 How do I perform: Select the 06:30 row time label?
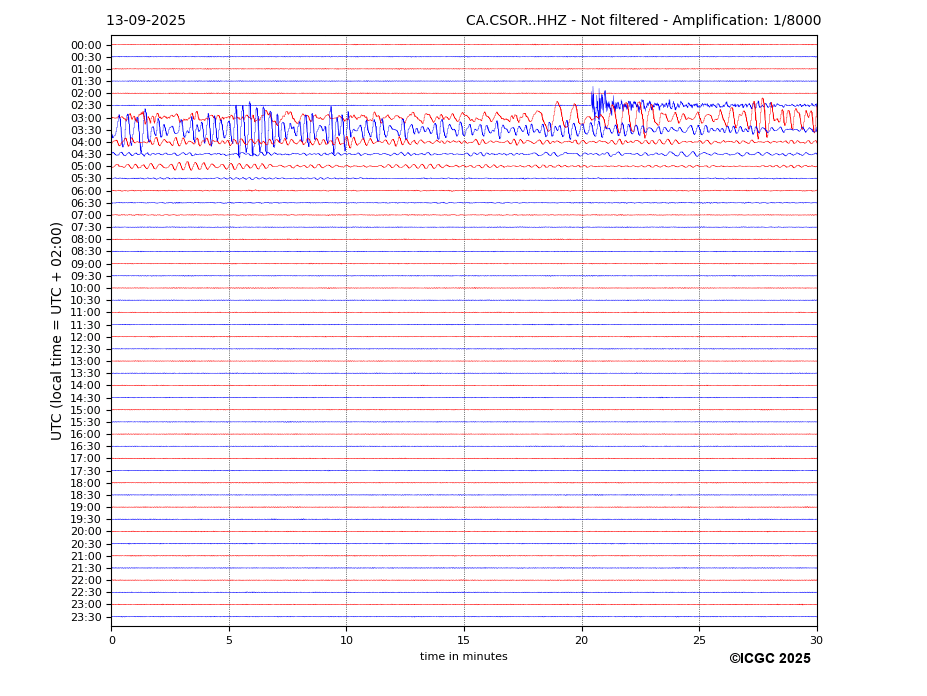click(x=86, y=203)
